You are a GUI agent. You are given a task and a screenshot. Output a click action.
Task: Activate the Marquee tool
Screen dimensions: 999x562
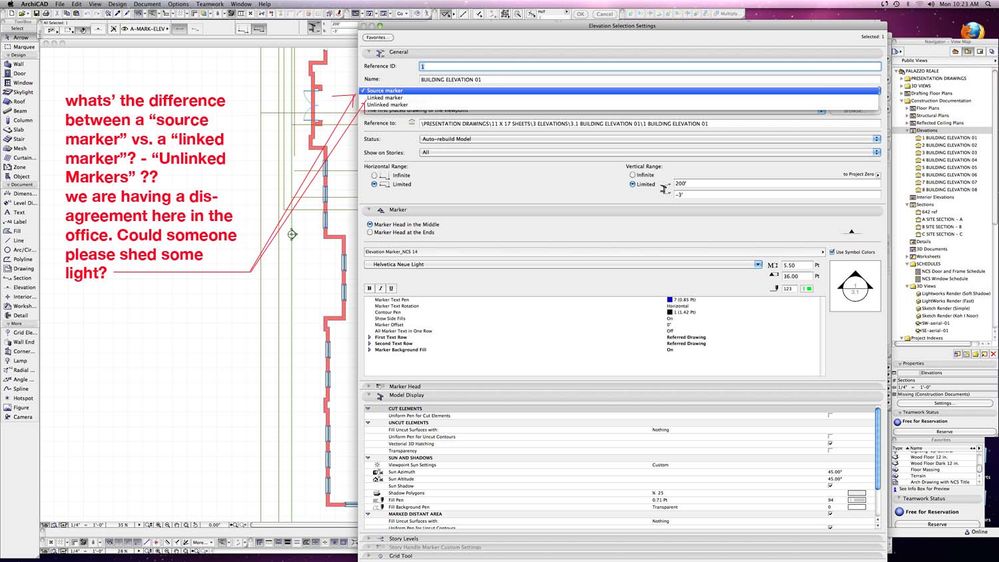point(20,45)
